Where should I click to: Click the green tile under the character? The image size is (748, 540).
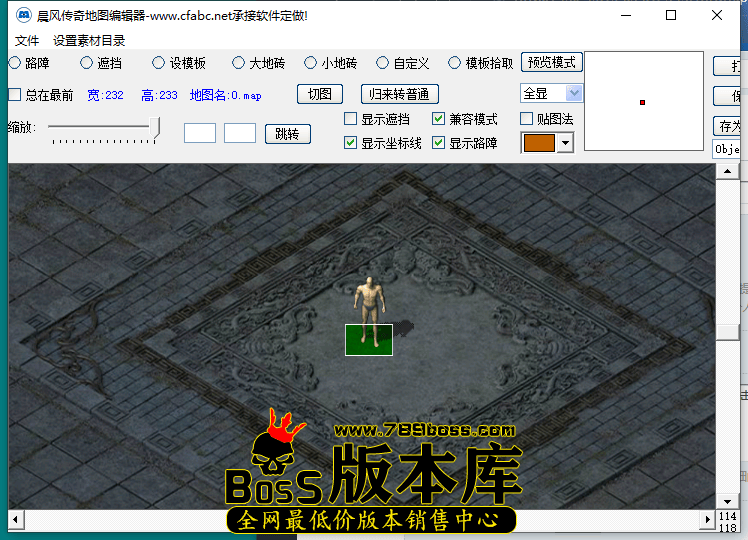(369, 340)
